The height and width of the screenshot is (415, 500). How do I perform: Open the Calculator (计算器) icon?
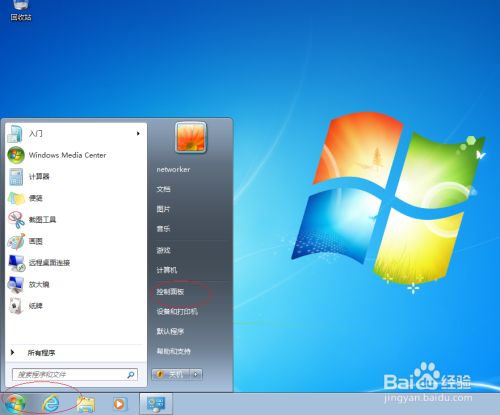pos(16,177)
